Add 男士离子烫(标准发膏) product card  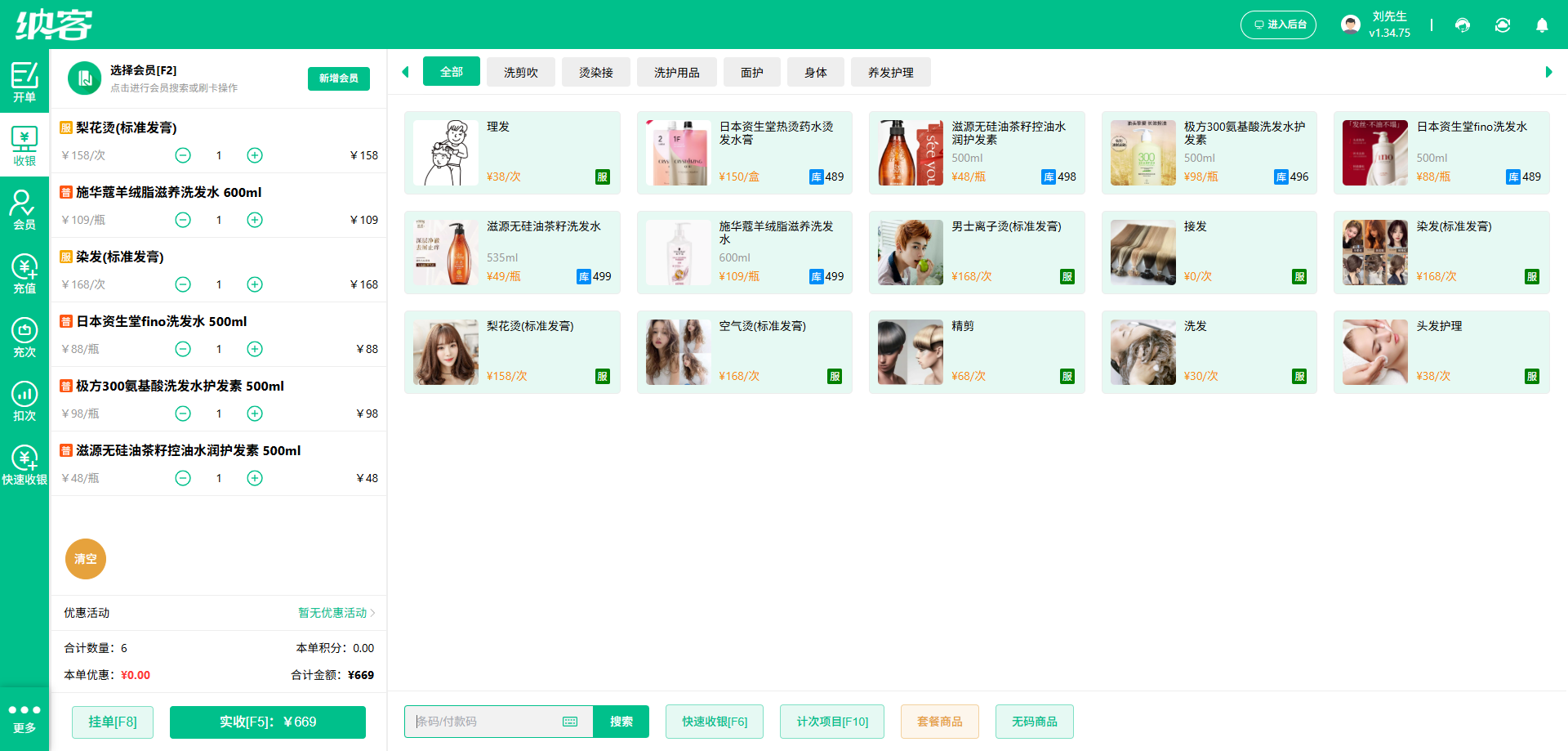(977, 253)
